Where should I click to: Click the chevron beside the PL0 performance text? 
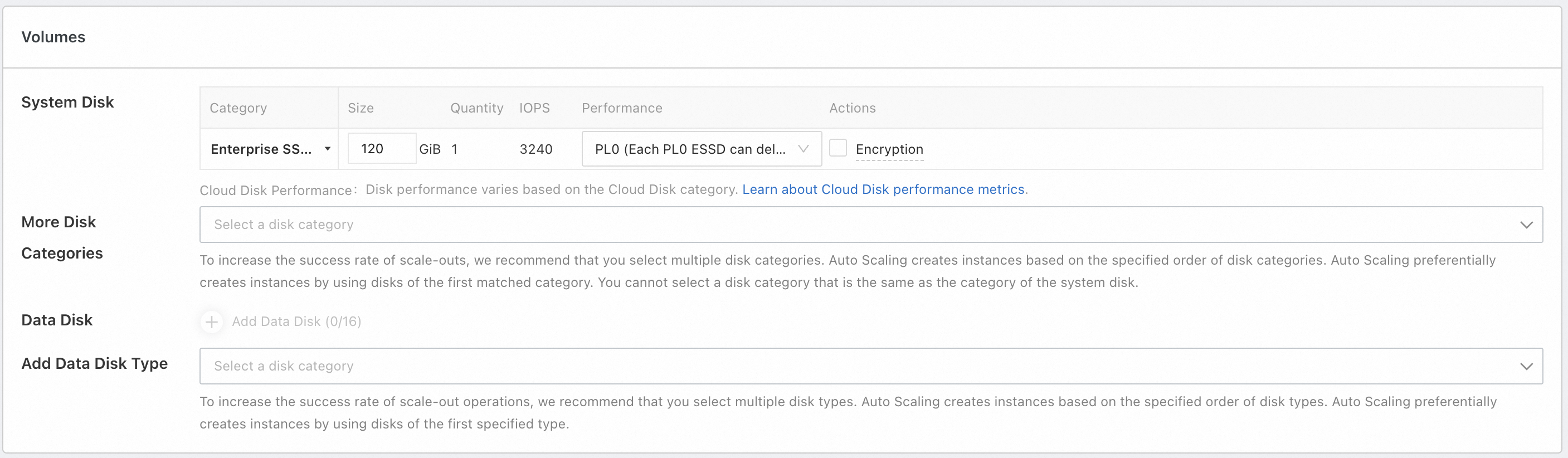(x=804, y=149)
